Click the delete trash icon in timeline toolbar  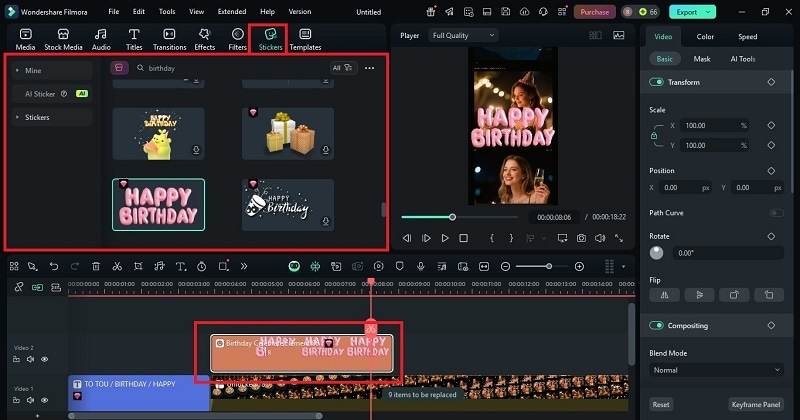pos(96,266)
